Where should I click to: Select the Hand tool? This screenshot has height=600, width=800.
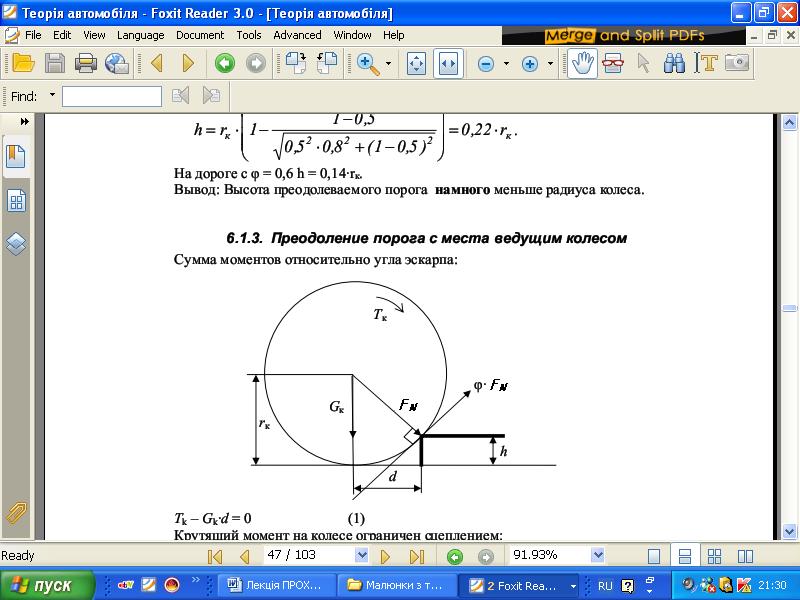pyautogui.click(x=582, y=63)
